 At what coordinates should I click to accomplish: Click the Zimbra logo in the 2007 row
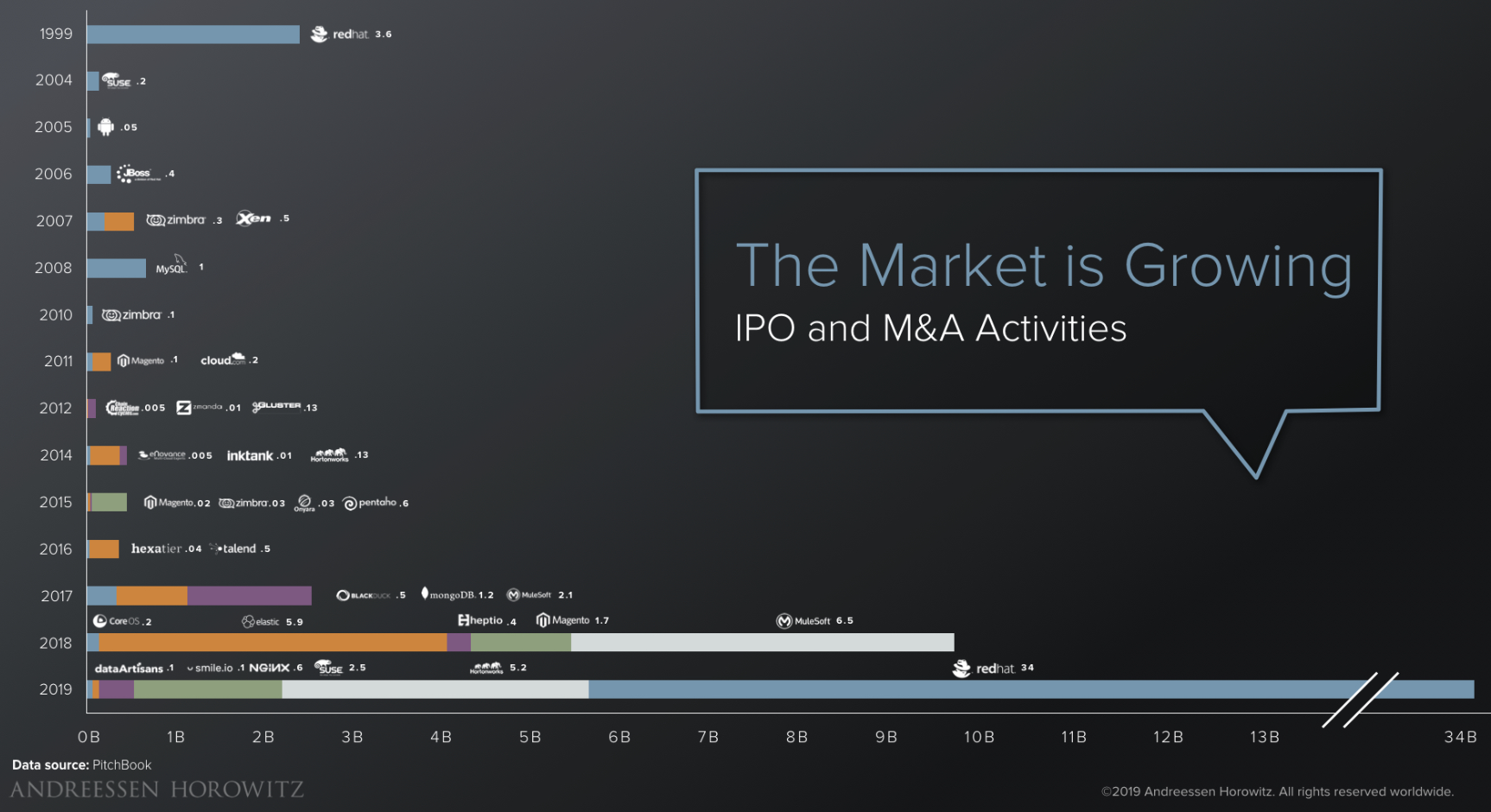click(176, 220)
